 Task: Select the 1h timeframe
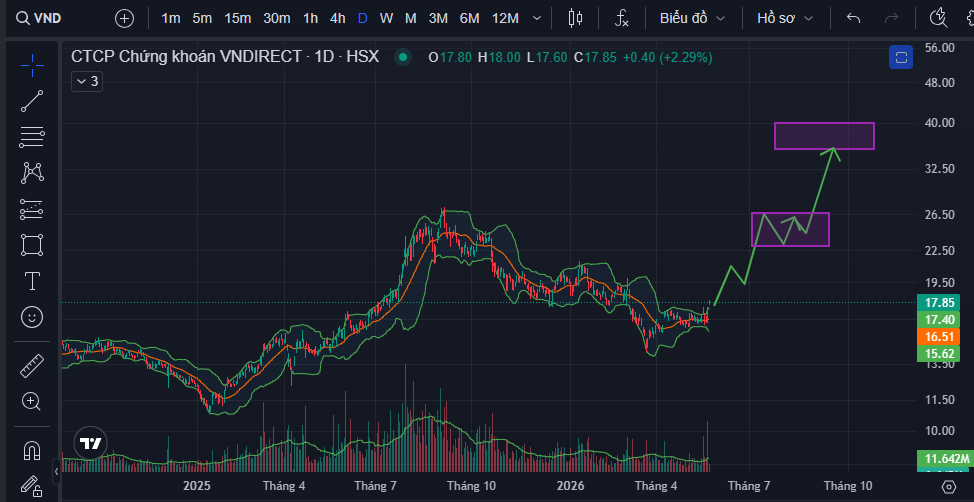pyautogui.click(x=311, y=19)
